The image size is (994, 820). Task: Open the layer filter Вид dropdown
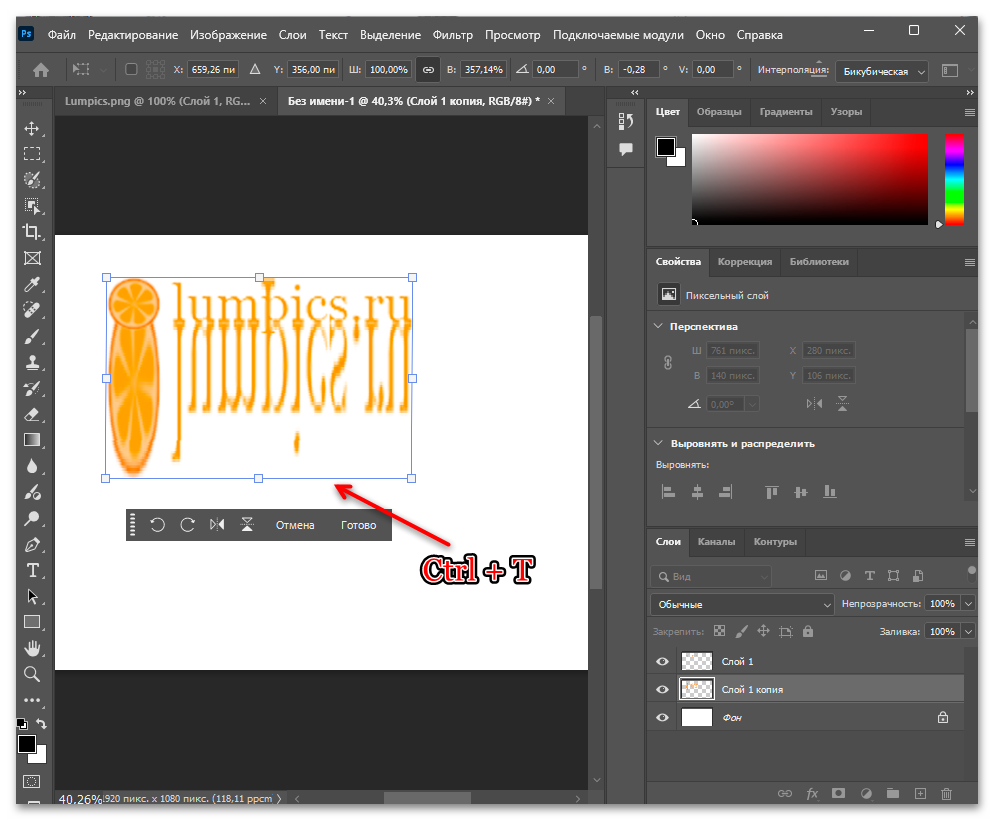coord(711,576)
